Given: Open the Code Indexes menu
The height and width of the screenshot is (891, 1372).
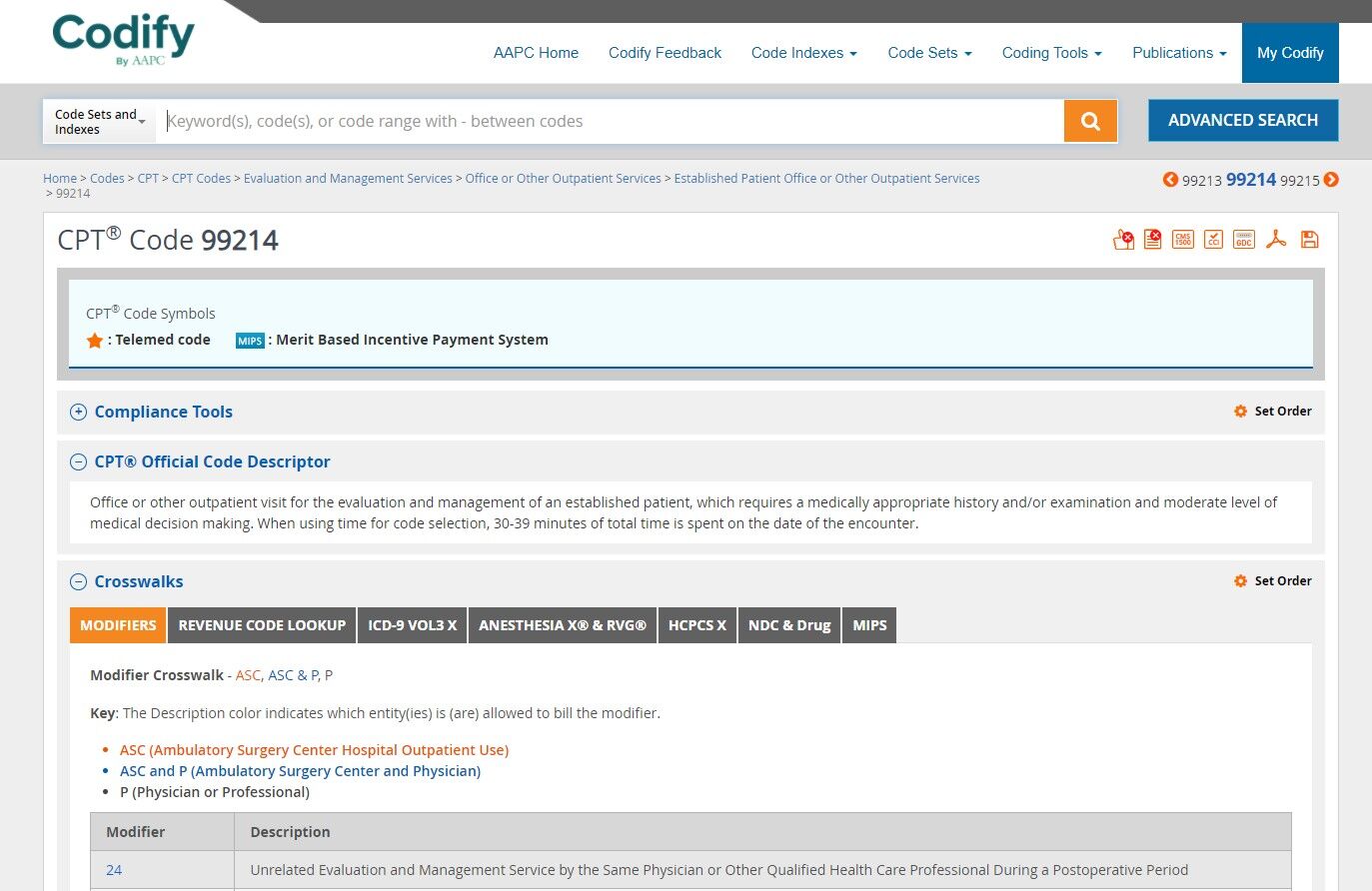Looking at the screenshot, I should (804, 53).
